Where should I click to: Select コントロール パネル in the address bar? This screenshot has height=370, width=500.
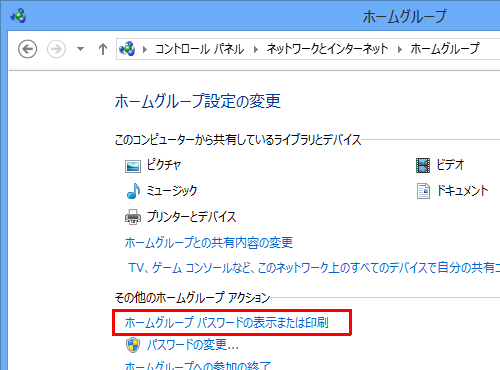tap(199, 49)
